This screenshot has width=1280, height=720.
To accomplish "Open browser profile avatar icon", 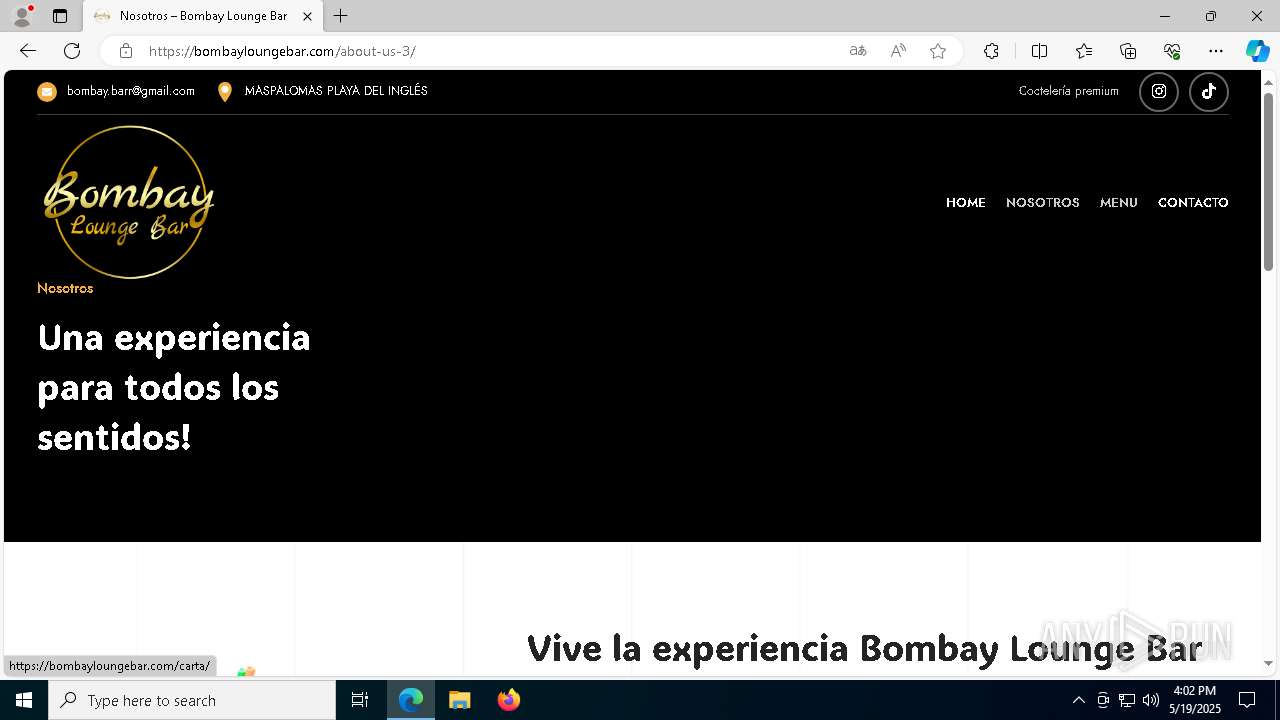I will 22,16.
